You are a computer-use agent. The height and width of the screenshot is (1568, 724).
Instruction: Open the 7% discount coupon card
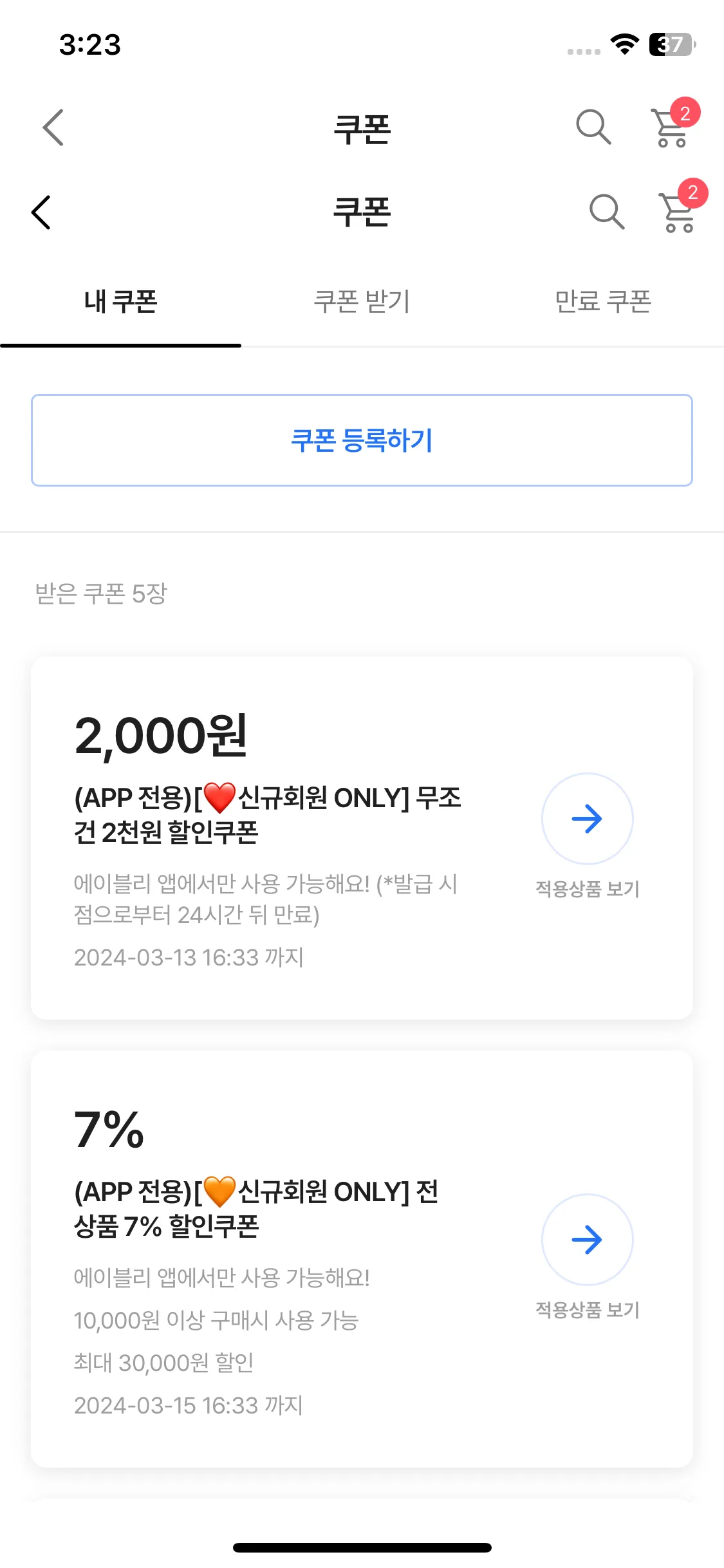(x=362, y=1259)
